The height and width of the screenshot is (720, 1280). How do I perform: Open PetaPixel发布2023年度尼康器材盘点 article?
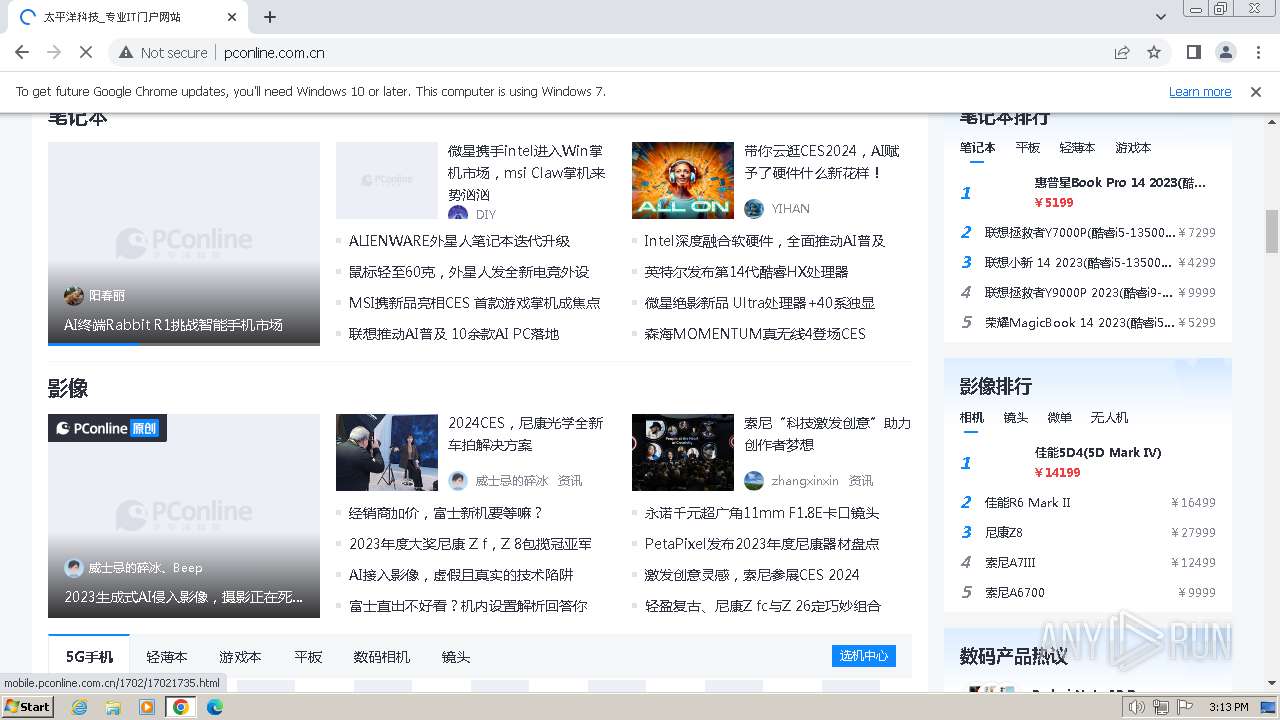[x=762, y=544]
